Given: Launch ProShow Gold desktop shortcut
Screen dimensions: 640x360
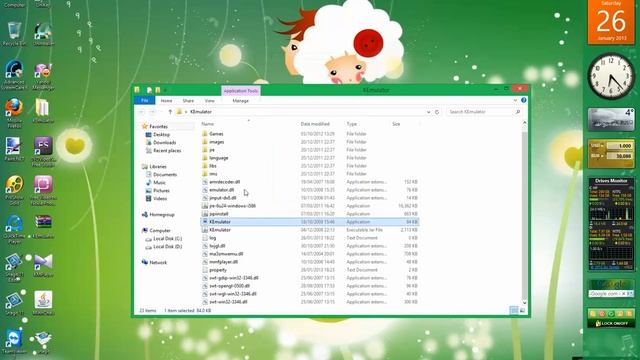Looking at the screenshot, I should pyautogui.click(x=14, y=190).
